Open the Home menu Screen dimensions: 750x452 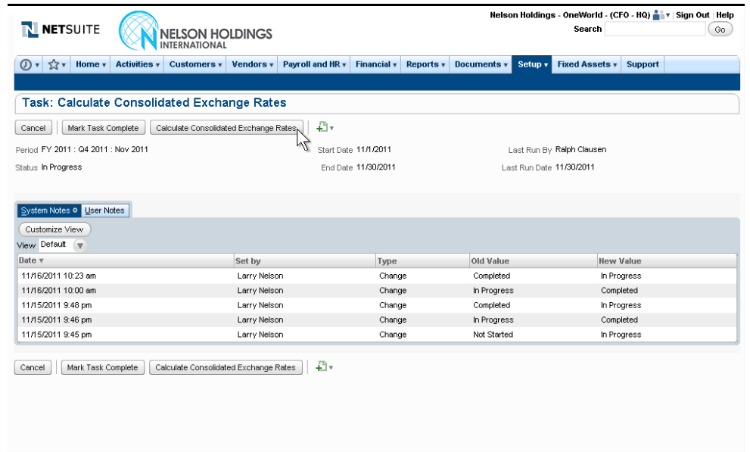90,65
